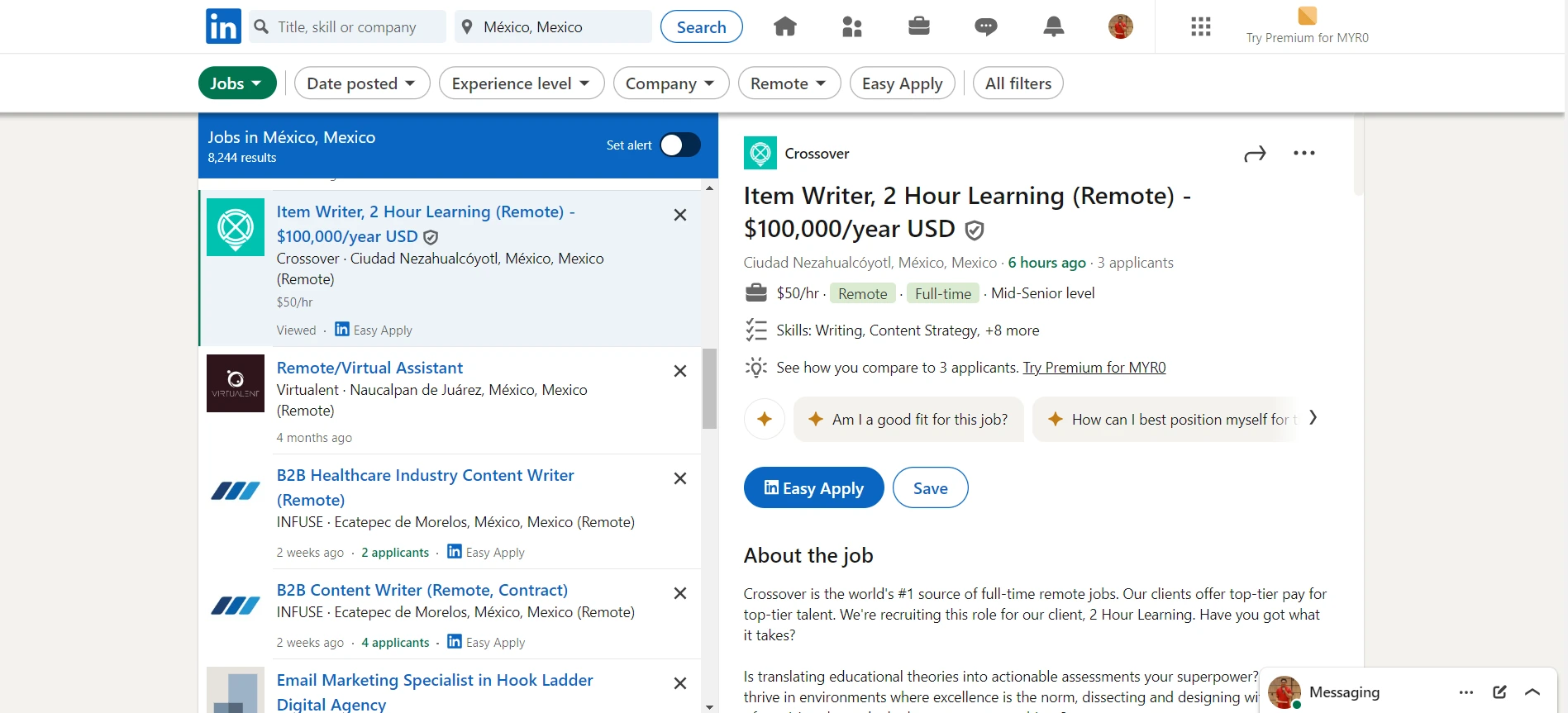Open the job's three-dot more options
The width and height of the screenshot is (1568, 713).
tap(1303, 153)
